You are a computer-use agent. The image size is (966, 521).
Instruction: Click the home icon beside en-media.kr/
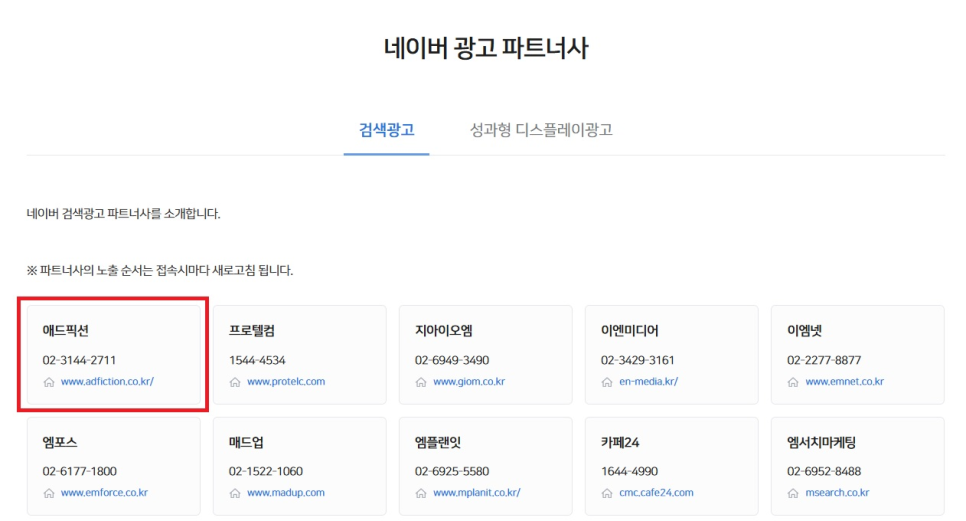[x=607, y=382]
